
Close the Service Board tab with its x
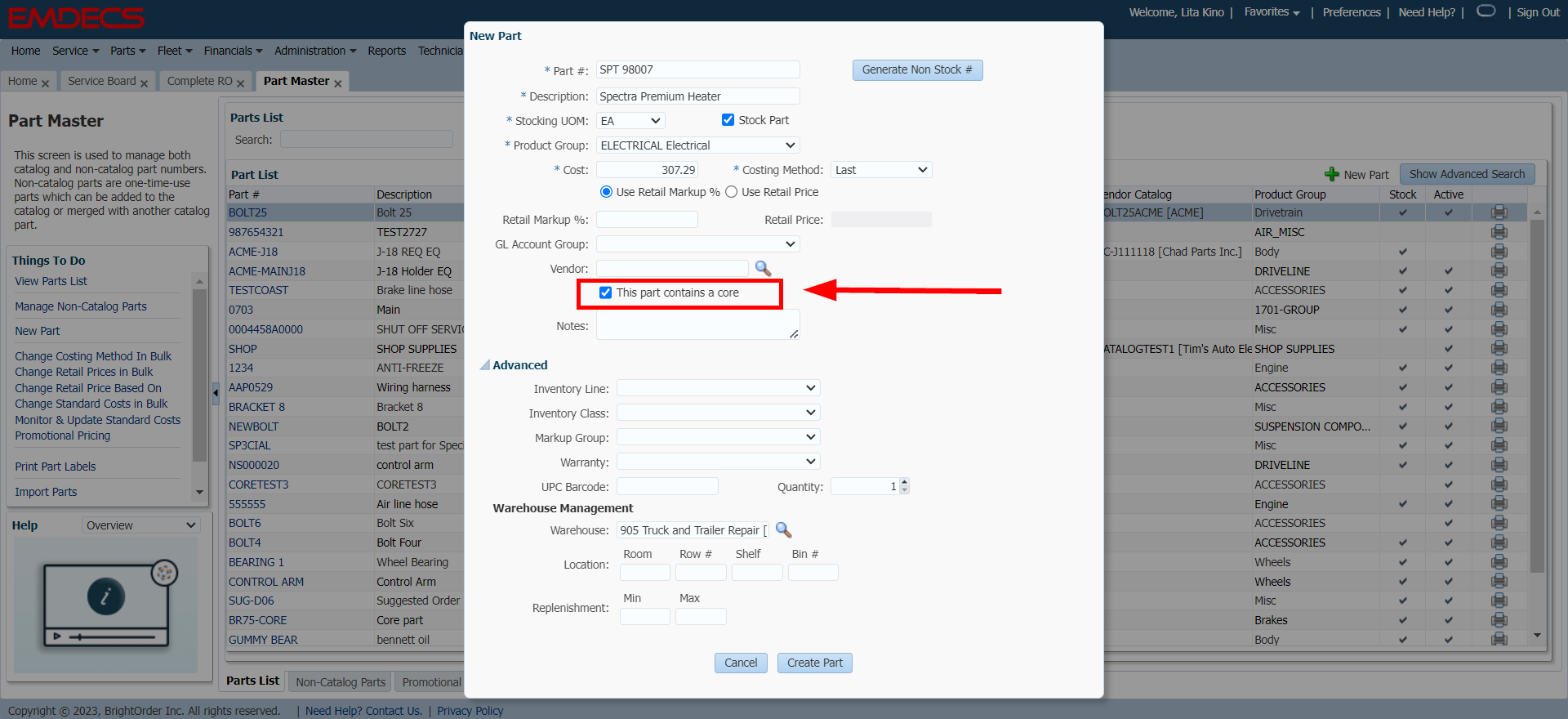tap(144, 83)
